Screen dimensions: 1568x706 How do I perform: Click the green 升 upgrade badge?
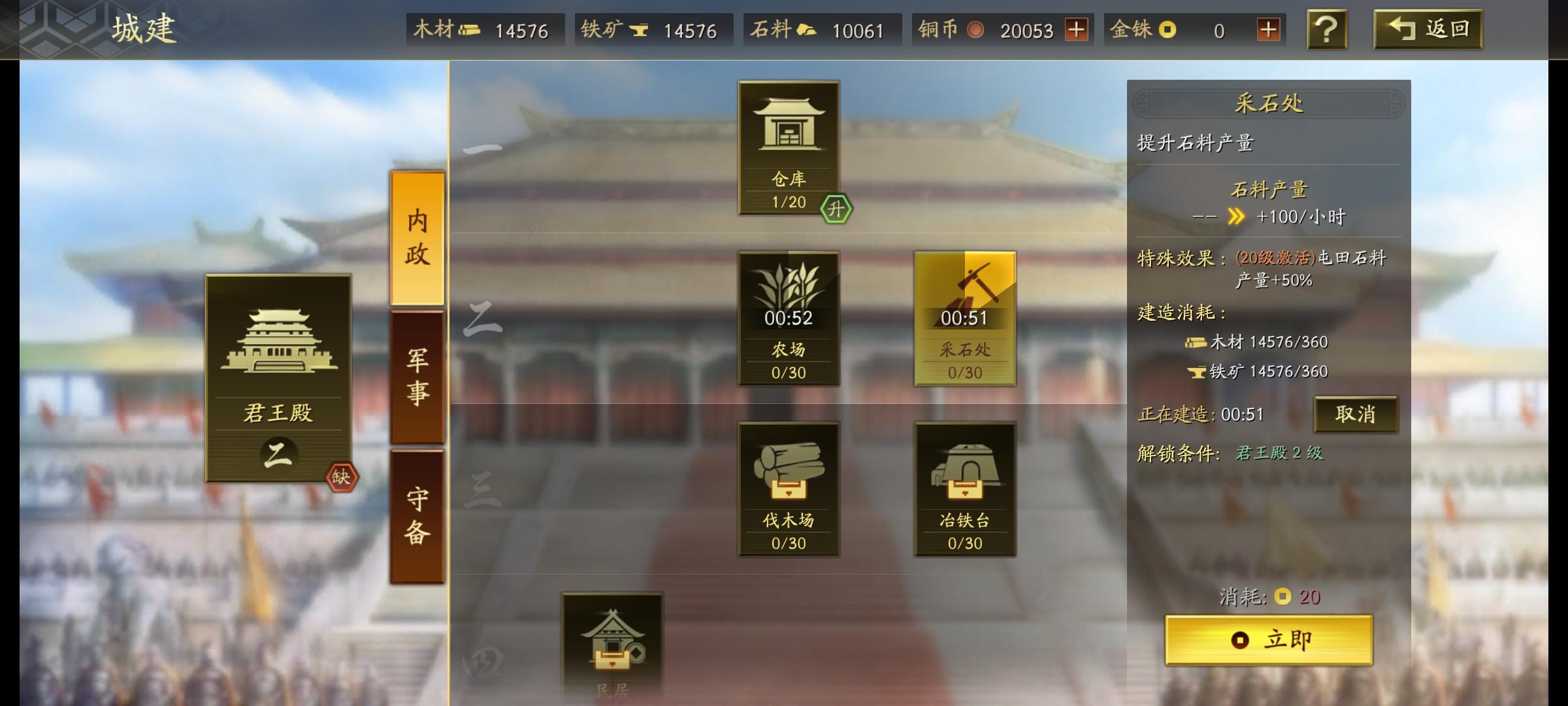pyautogui.click(x=836, y=209)
